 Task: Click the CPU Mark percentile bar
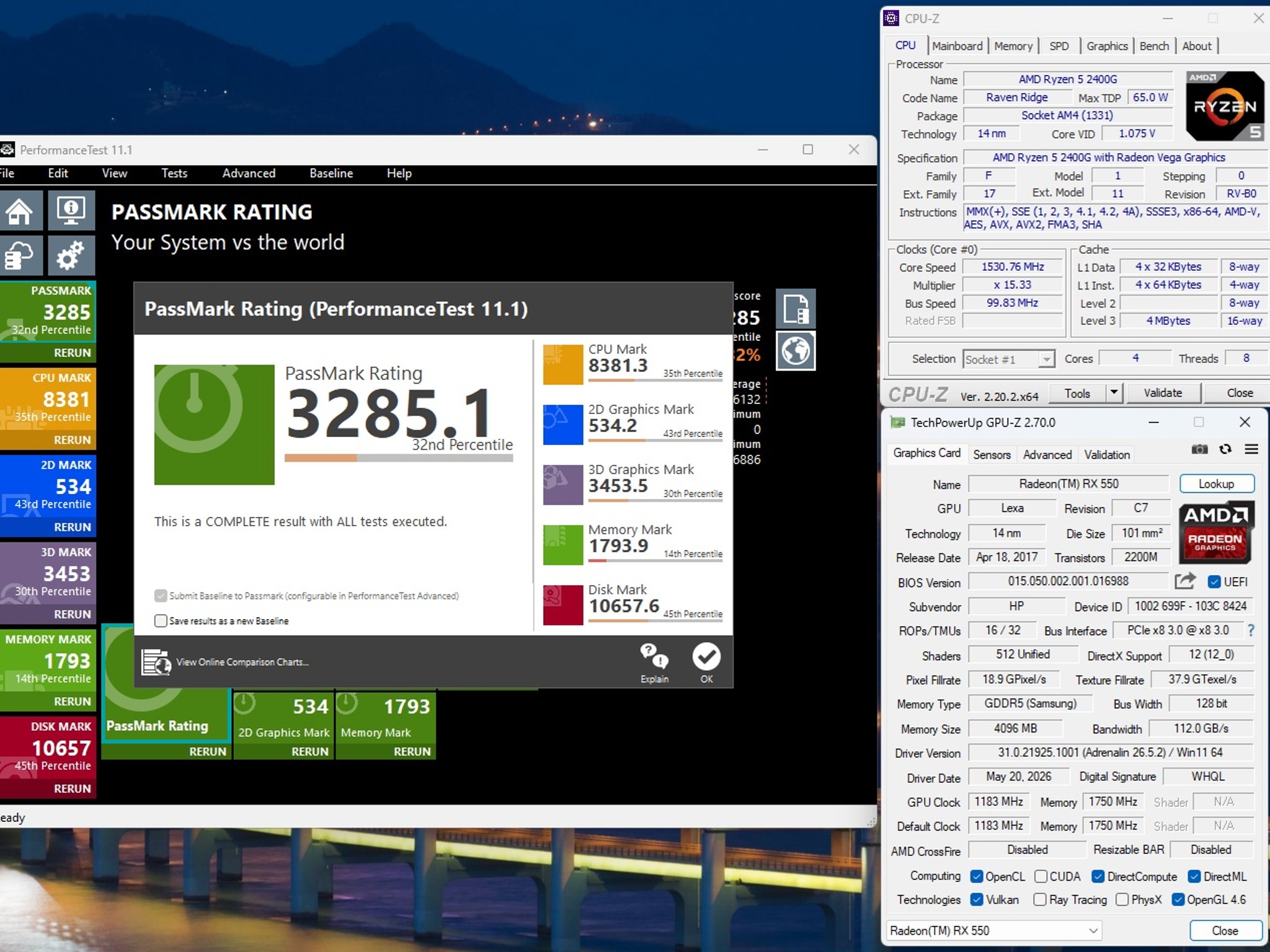(x=655, y=381)
